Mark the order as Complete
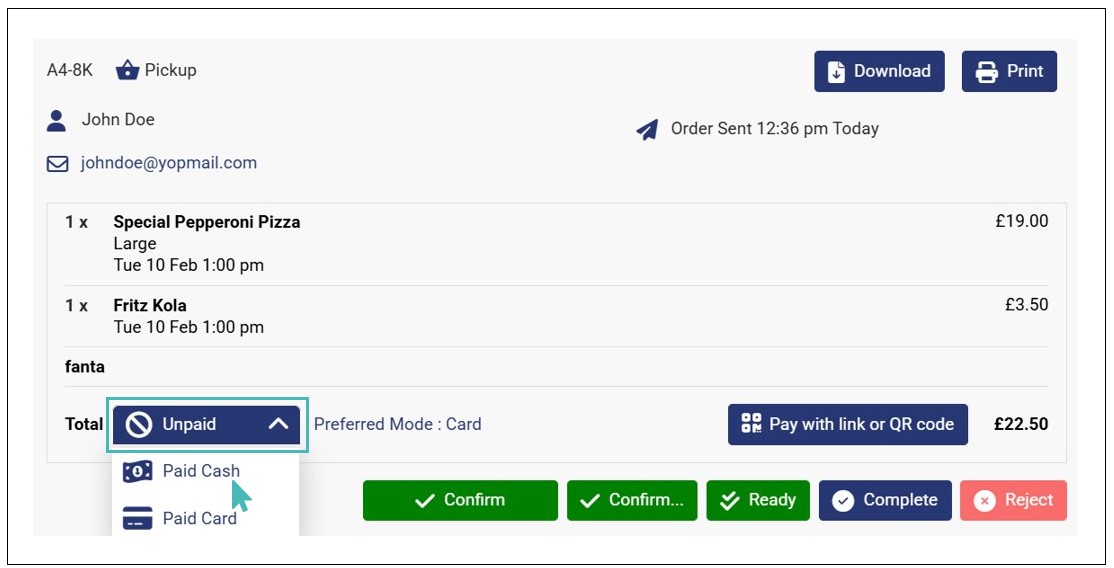Image resolution: width=1114 pixels, height=568 pixels. [x=885, y=500]
